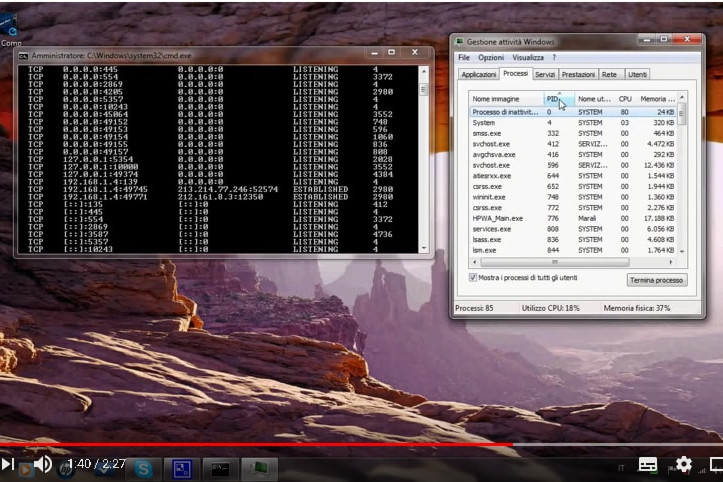This screenshot has width=723, height=482.
Task: Sort by the Nome immagine column header
Action: click(x=506, y=99)
